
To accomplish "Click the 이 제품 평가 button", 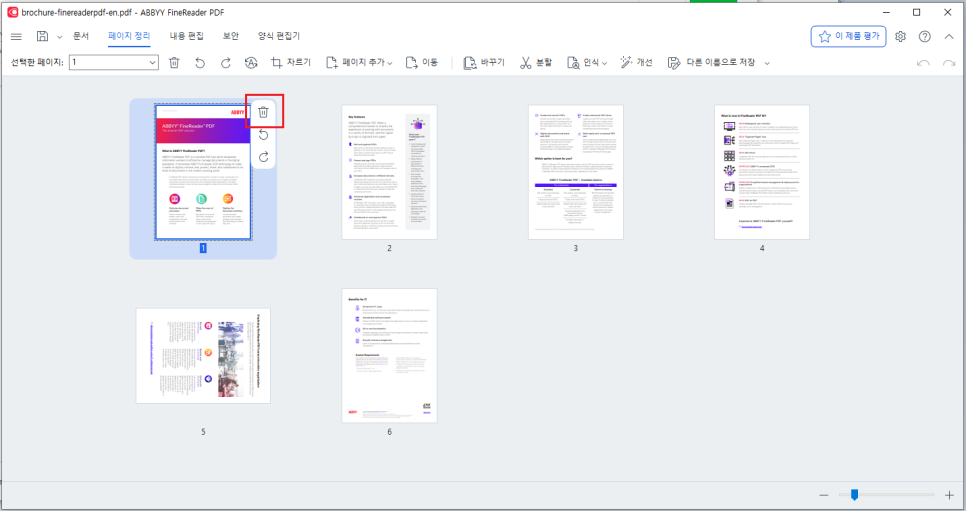I will 848,36.
